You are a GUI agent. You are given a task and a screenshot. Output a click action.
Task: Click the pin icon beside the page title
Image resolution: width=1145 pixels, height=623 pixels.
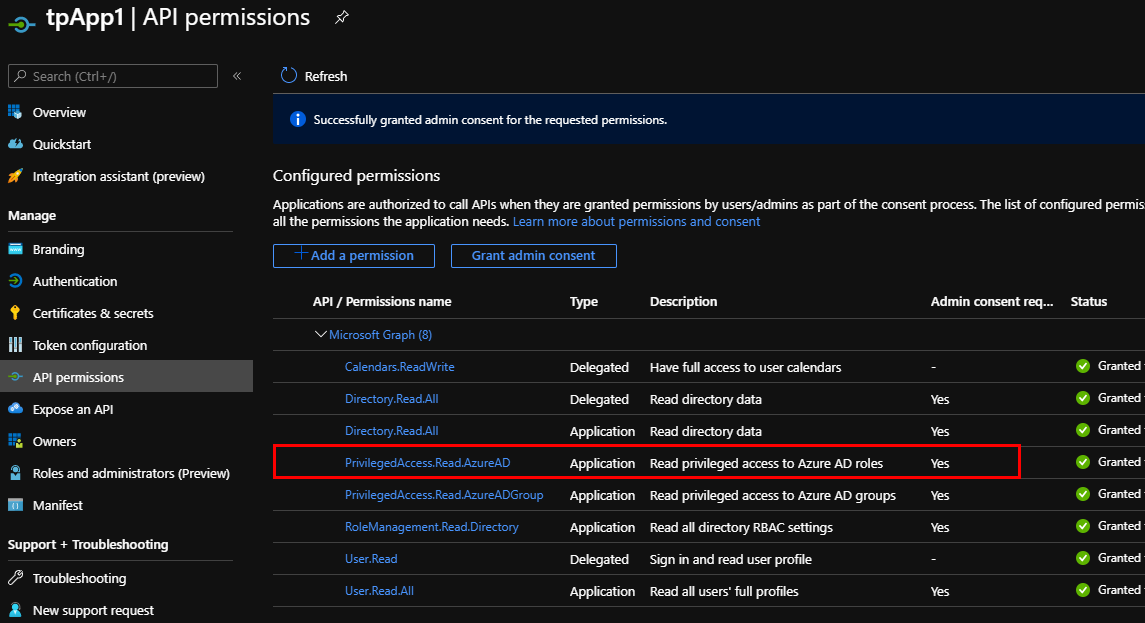pos(341,17)
